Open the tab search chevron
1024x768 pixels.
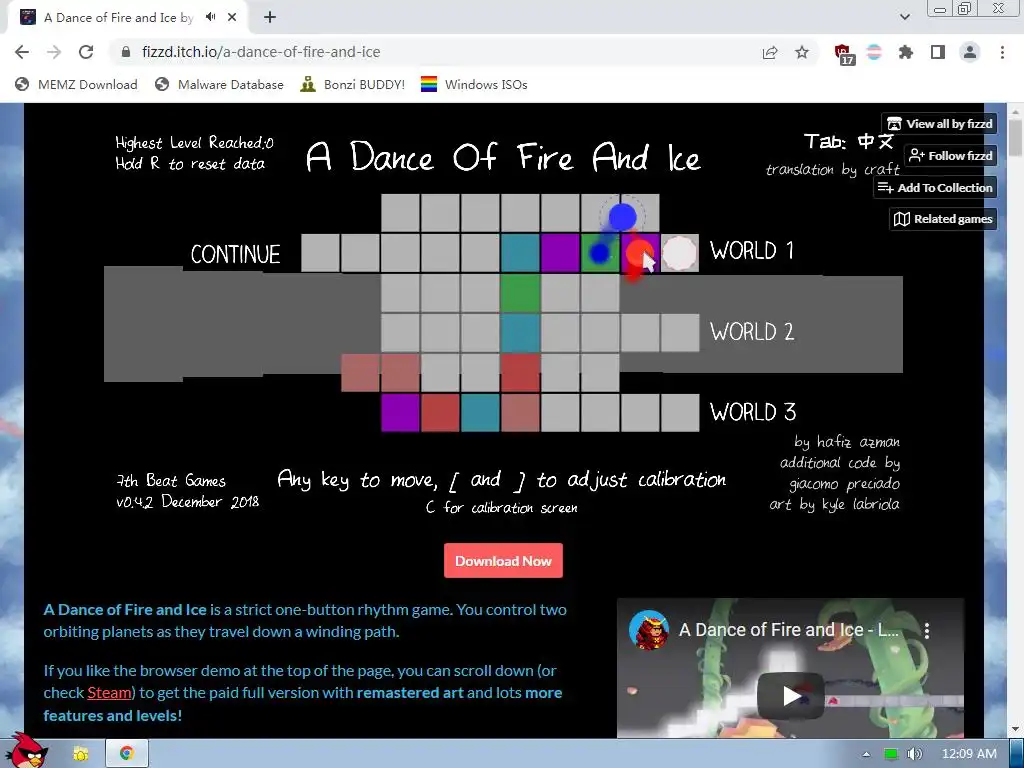click(904, 17)
